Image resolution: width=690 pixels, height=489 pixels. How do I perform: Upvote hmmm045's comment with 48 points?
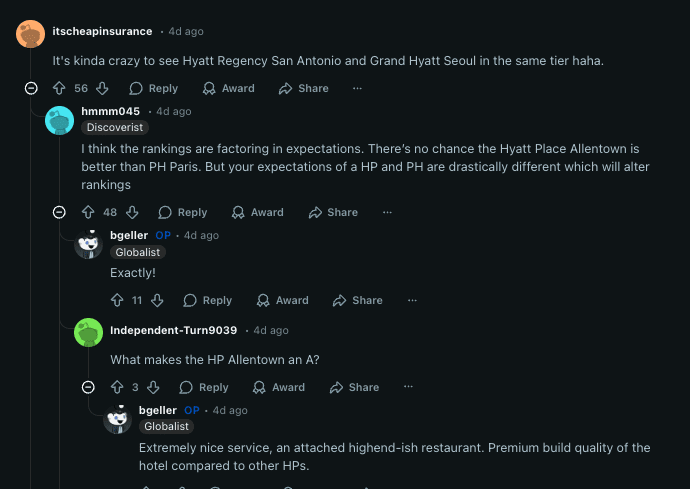[x=88, y=212]
